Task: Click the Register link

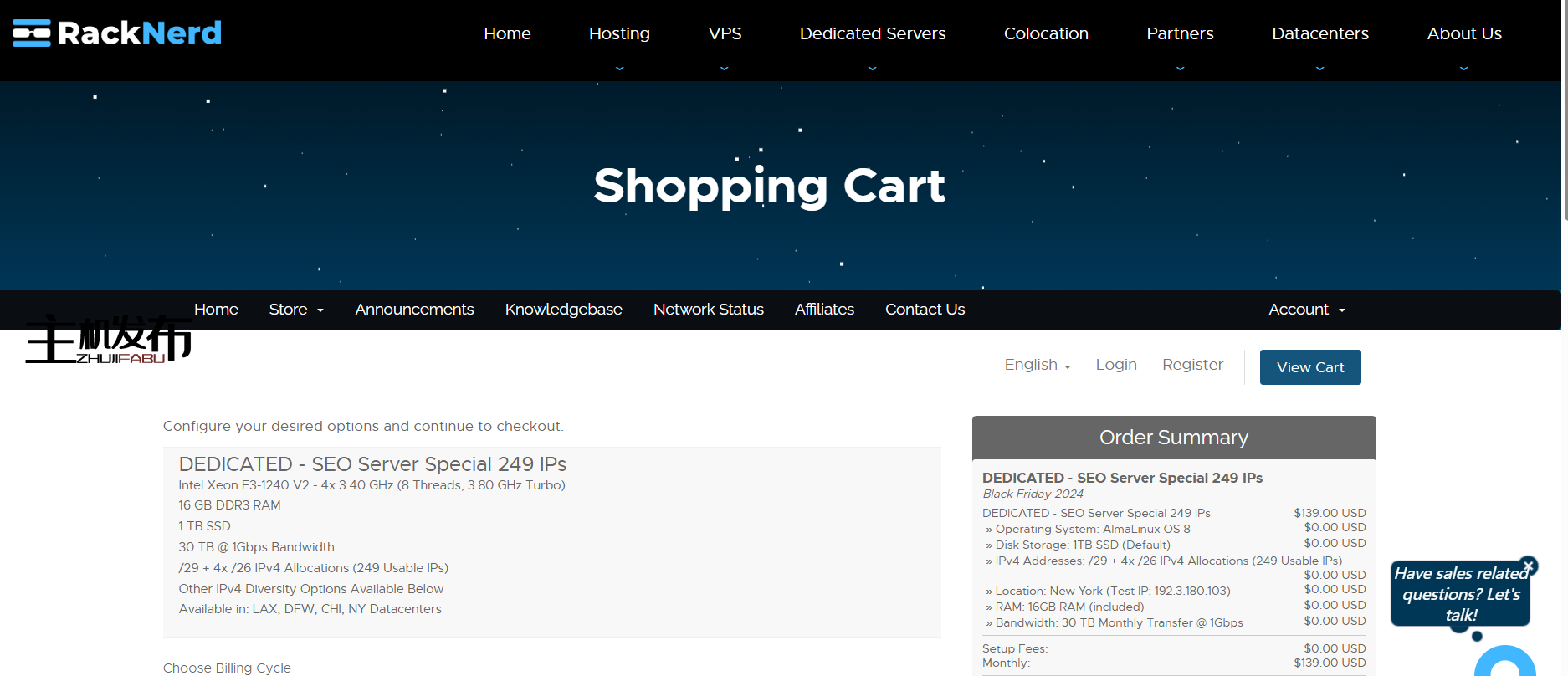Action: point(1192,365)
